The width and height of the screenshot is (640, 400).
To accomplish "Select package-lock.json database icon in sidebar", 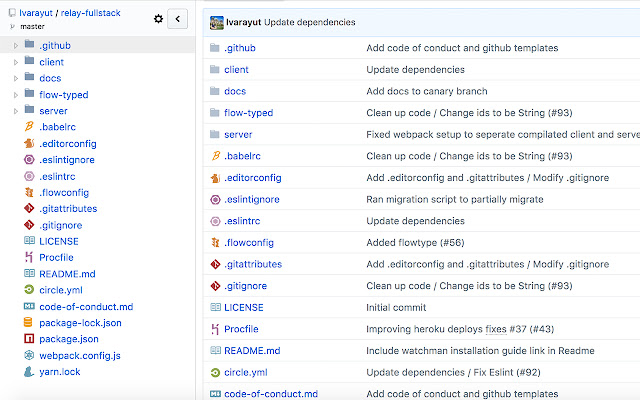I will pyautogui.click(x=28, y=322).
